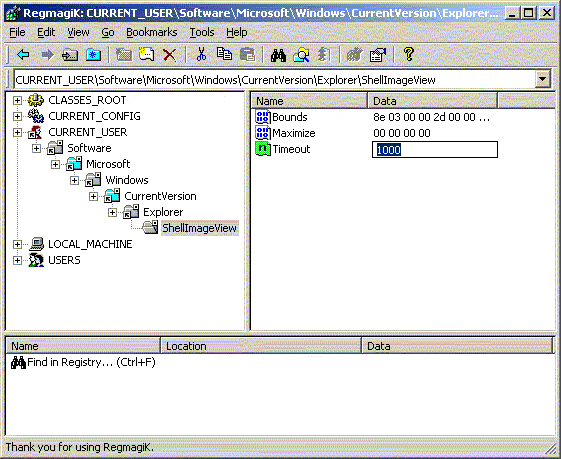Open the Tools menu
The height and width of the screenshot is (459, 561).
[202, 32]
